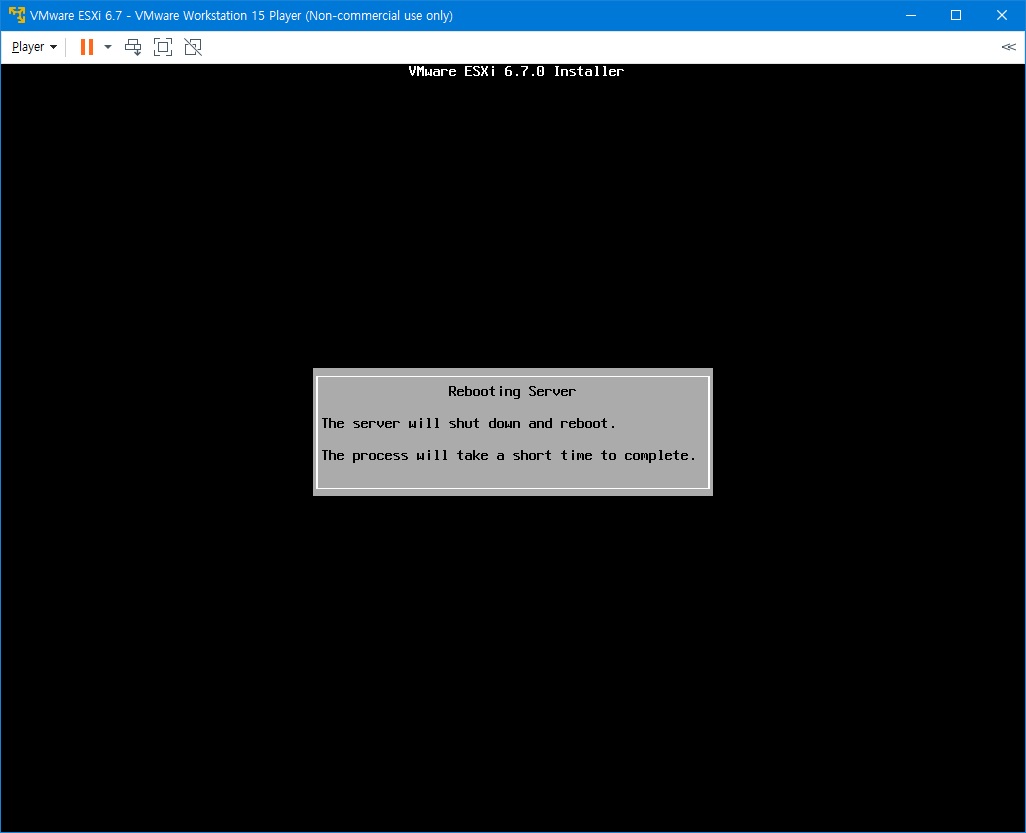
Task: Close the VMware Player window
Action: coord(1002,15)
